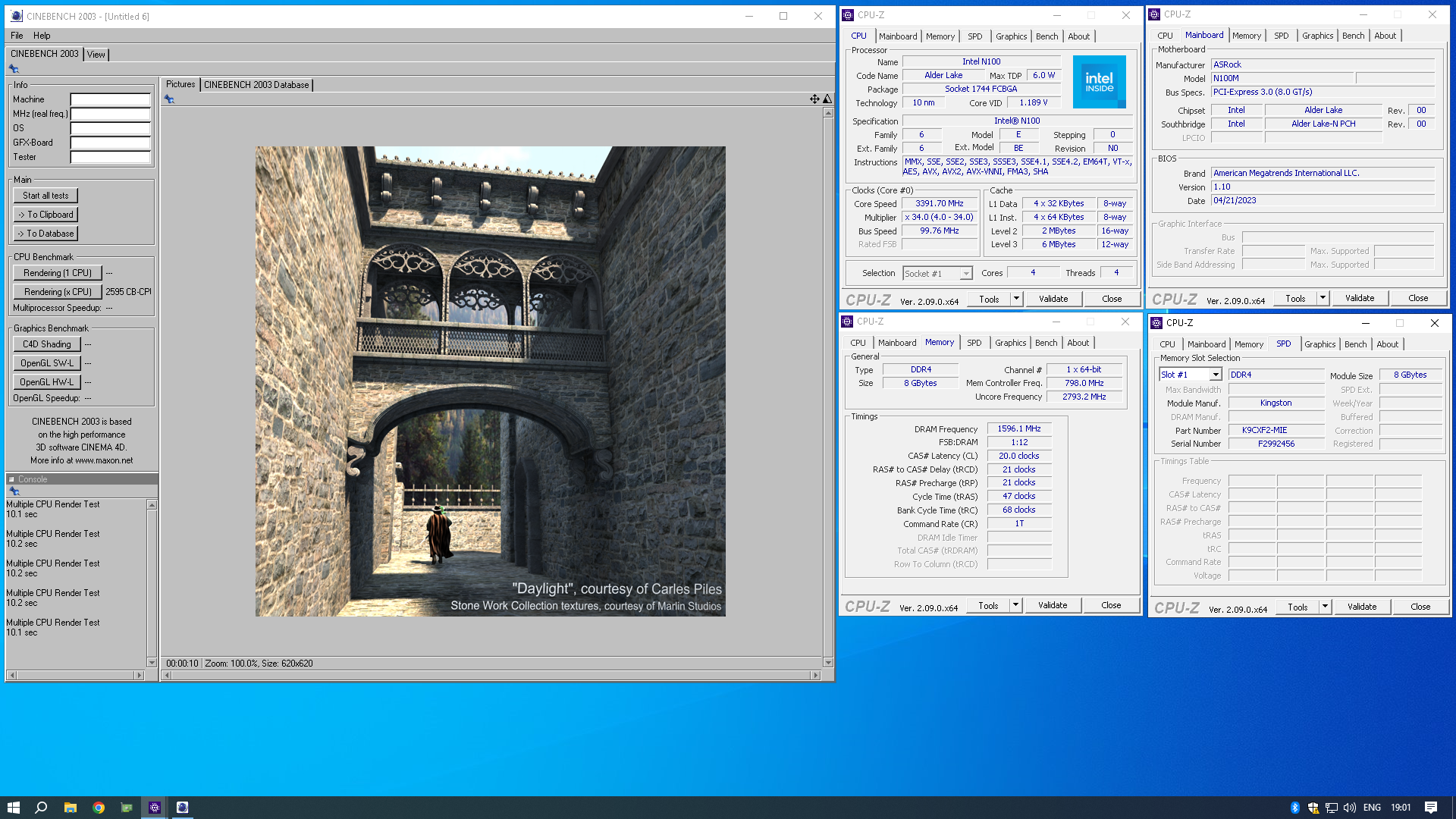Click the Console header square icon
Image resolution: width=1456 pixels, height=819 pixels.
(11, 479)
